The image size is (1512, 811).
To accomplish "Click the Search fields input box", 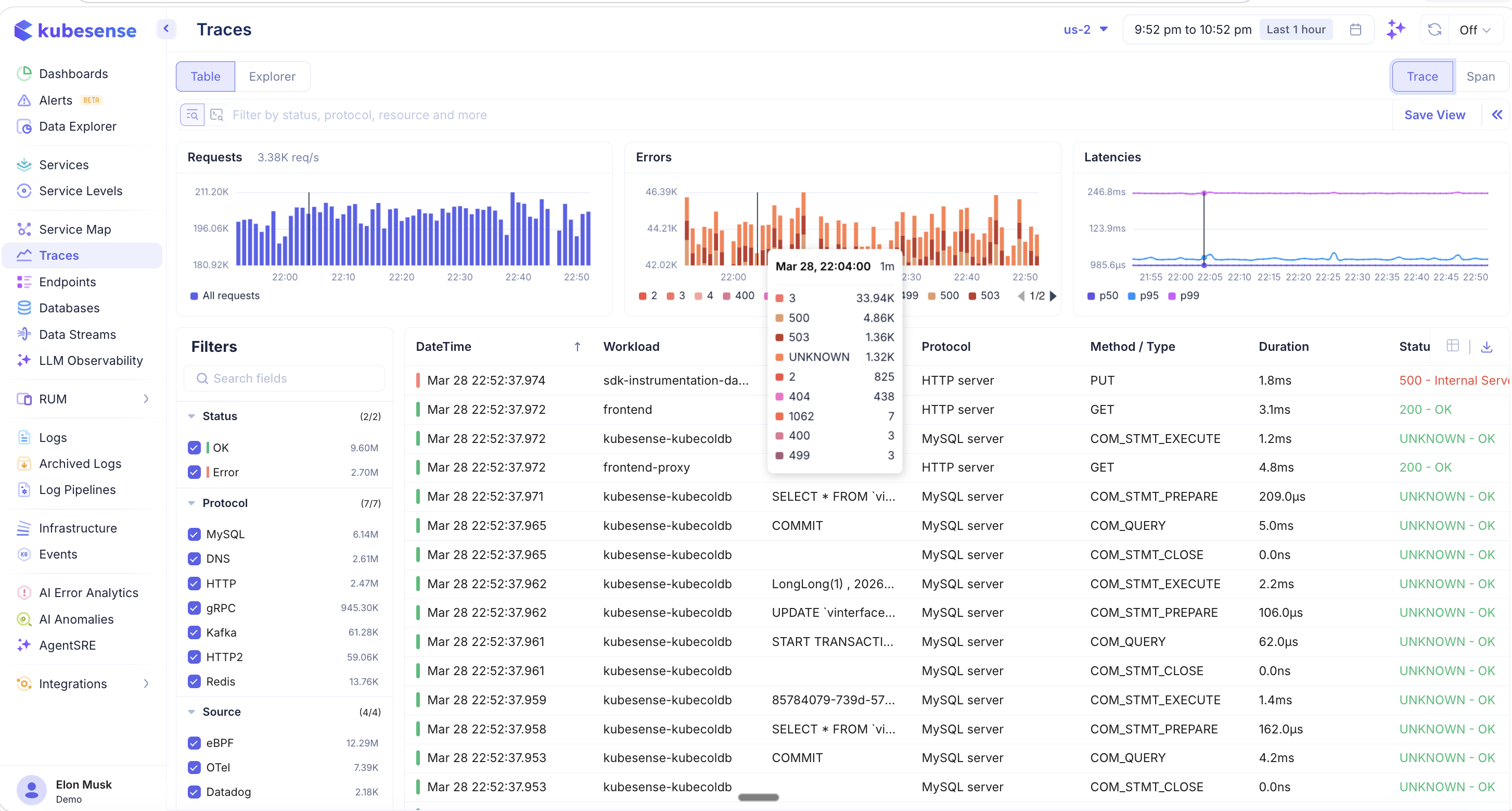I will pos(285,378).
